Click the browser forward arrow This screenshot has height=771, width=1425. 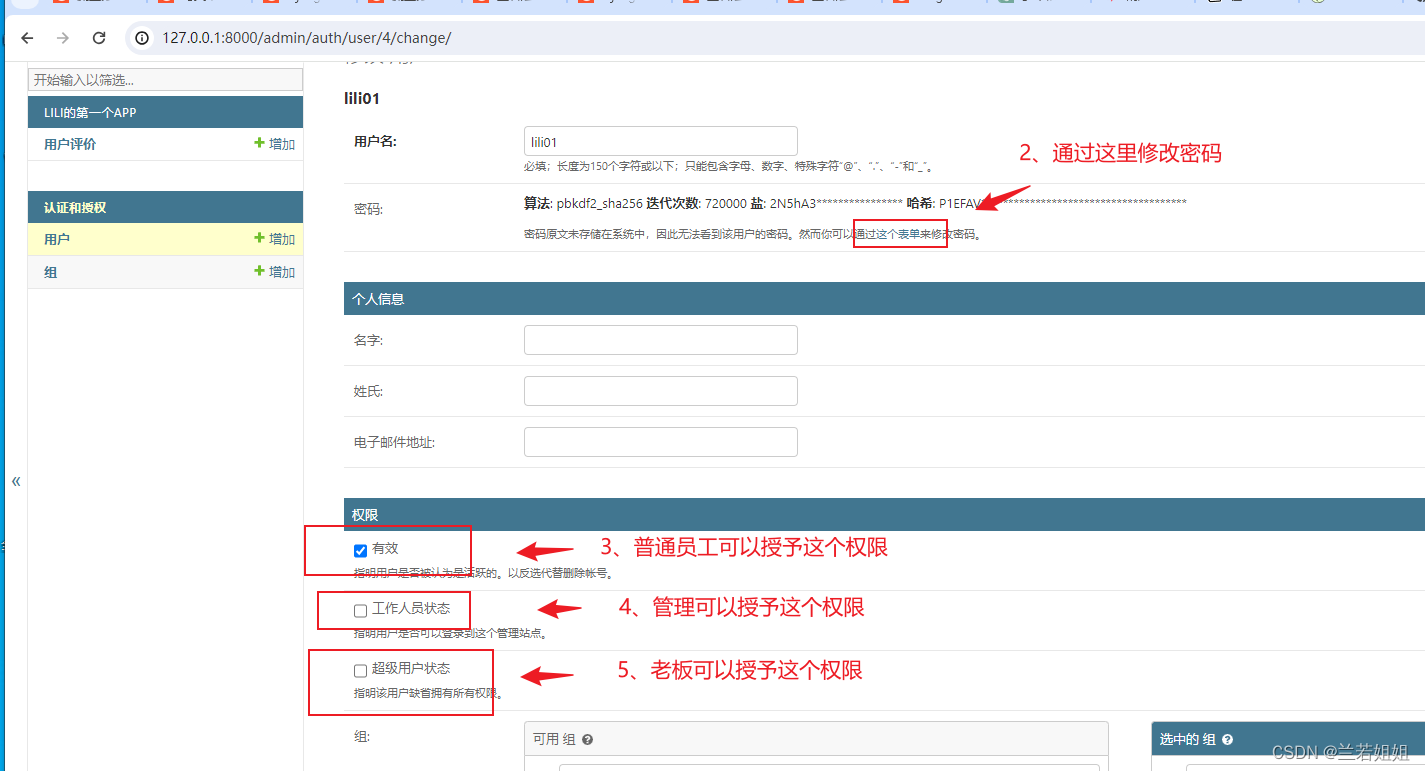pos(63,38)
